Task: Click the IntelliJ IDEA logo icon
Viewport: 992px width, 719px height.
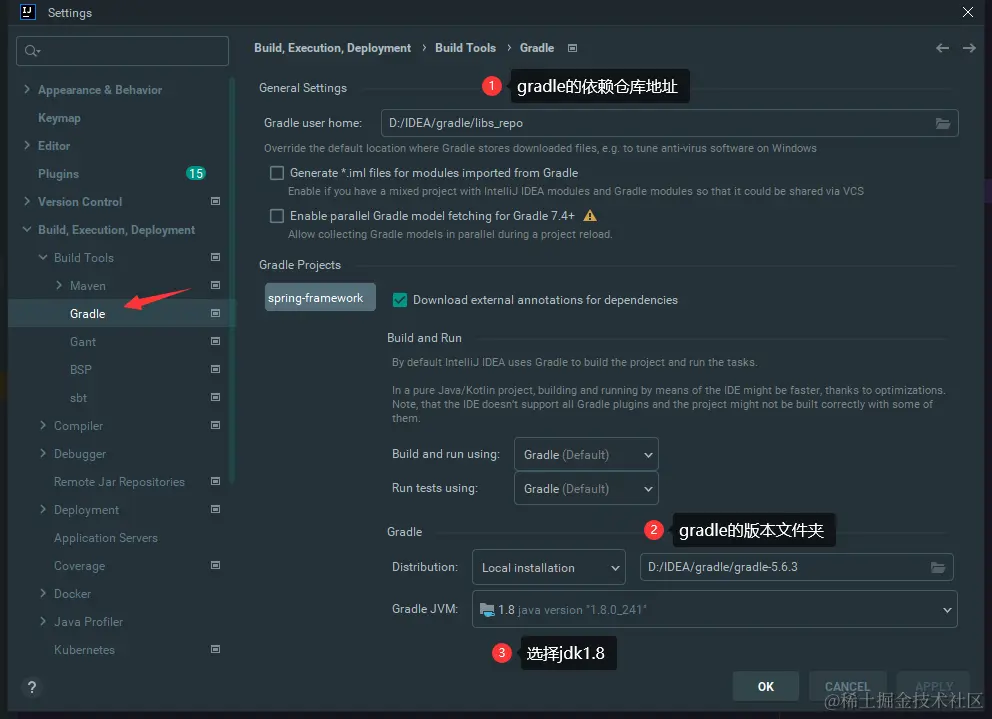Action: tap(28, 12)
